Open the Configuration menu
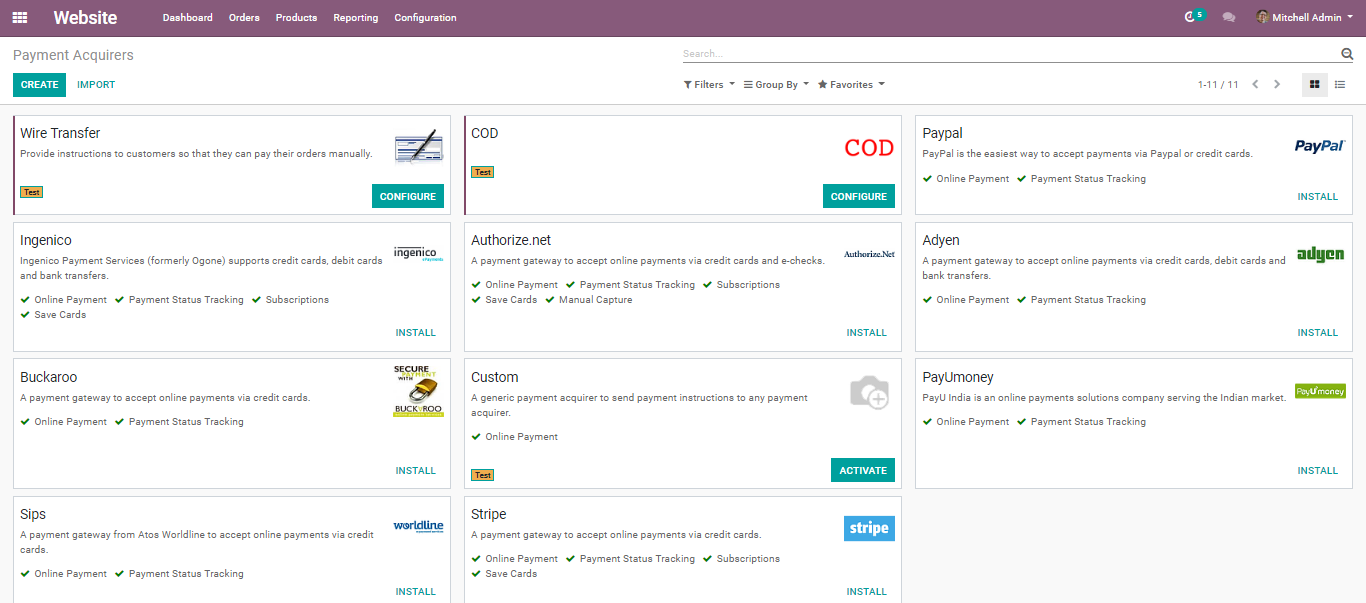The height and width of the screenshot is (603, 1366). [x=425, y=18]
